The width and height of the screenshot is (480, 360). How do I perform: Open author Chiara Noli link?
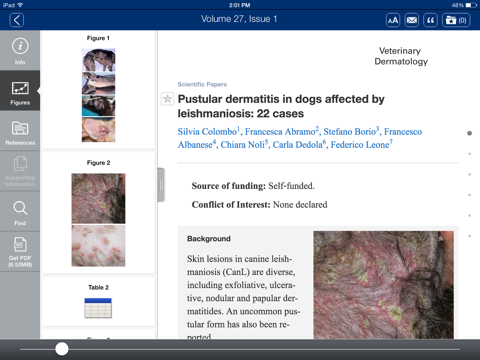[x=244, y=144]
